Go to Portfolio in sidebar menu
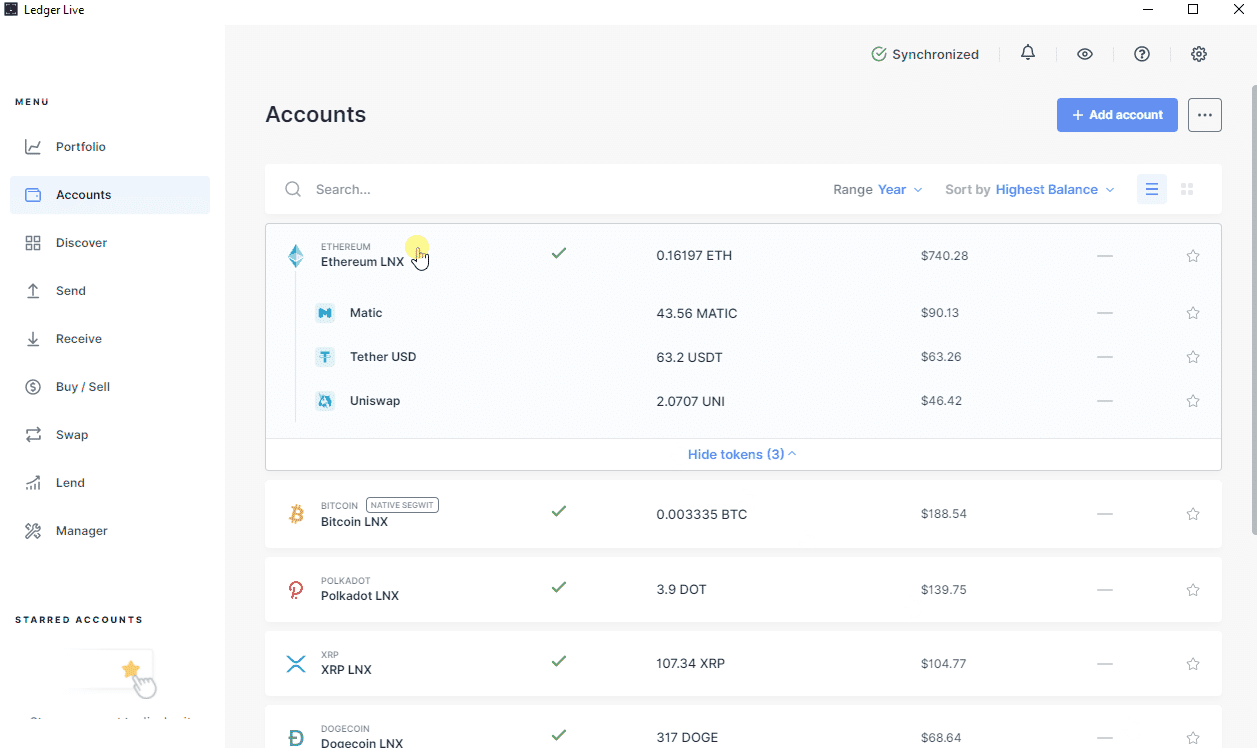This screenshot has height=748, width=1257. click(x=80, y=147)
